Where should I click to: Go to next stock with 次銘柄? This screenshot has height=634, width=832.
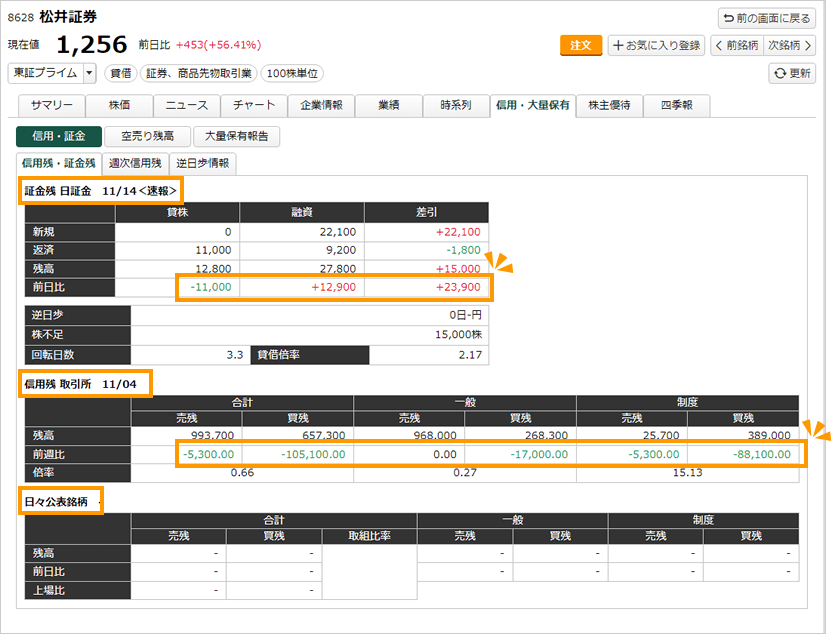789,45
